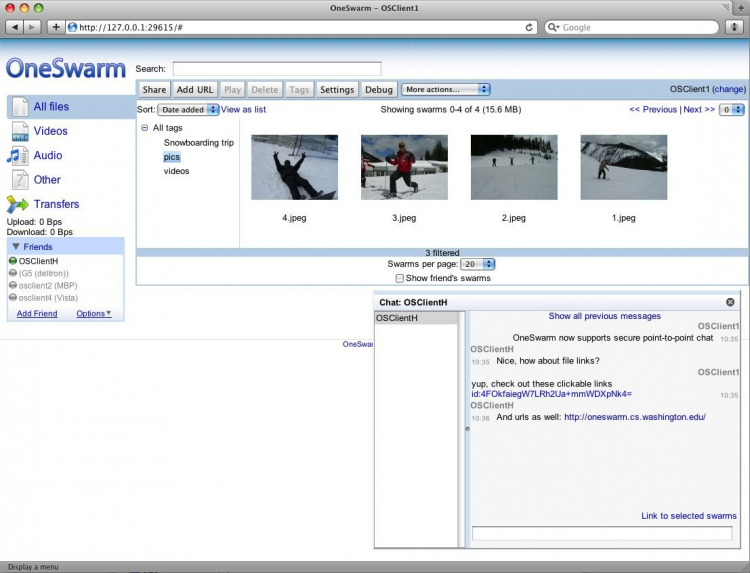Select the videos tag in tree
The width and height of the screenshot is (750, 573).
(176, 171)
